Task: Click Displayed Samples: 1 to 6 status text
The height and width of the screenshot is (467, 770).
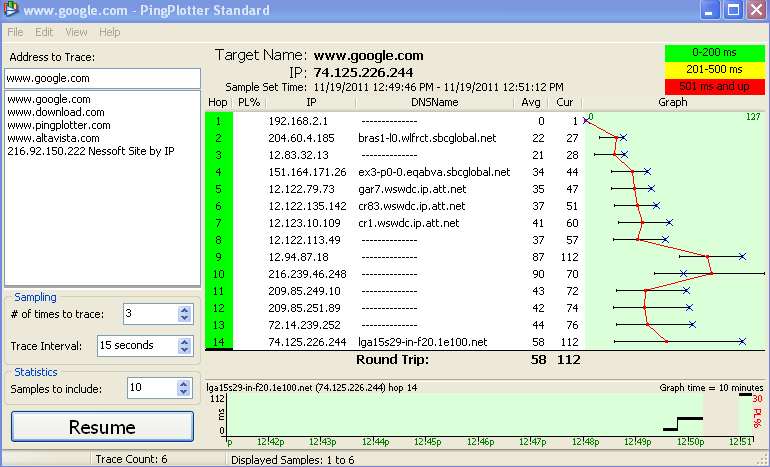Action: [292, 460]
